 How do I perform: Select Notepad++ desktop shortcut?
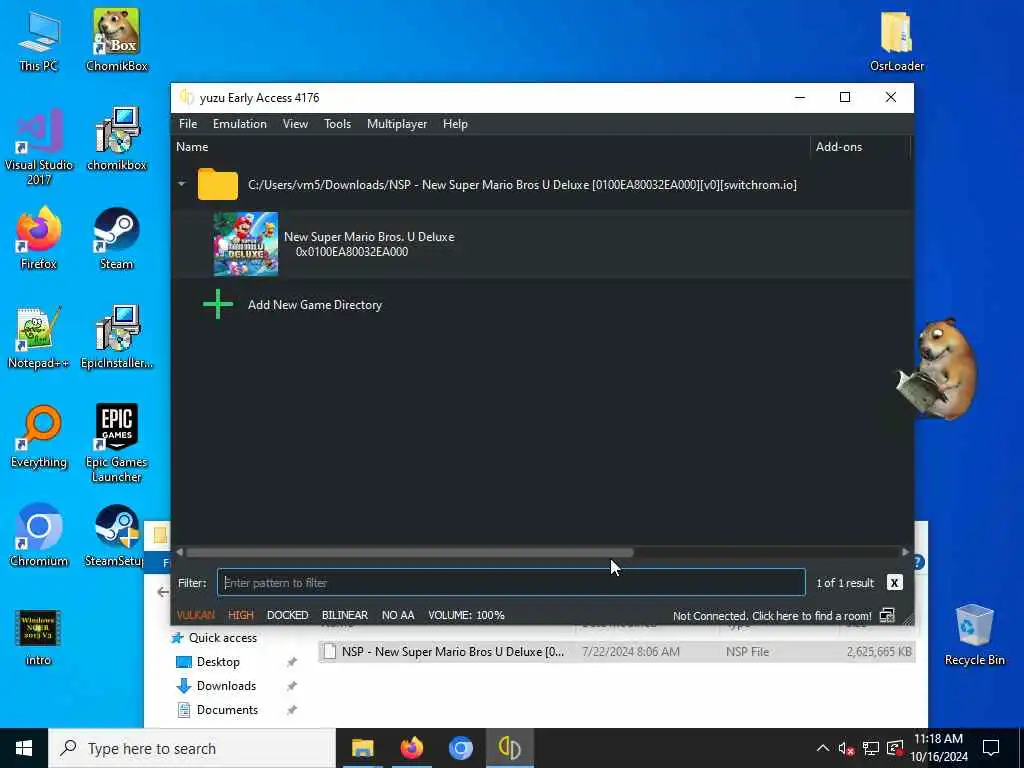point(39,337)
